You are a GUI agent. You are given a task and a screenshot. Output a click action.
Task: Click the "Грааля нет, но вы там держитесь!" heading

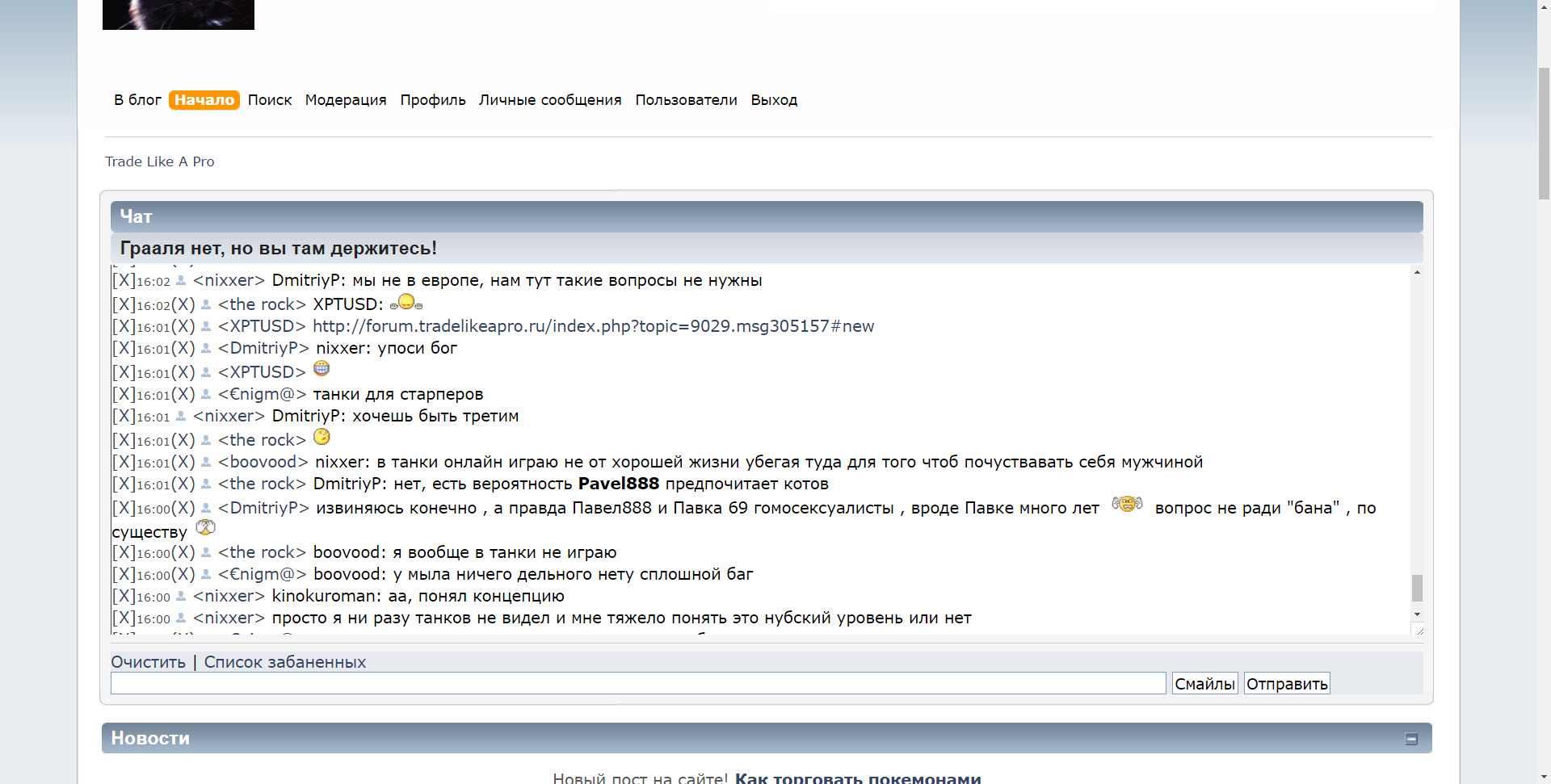pyautogui.click(x=278, y=248)
